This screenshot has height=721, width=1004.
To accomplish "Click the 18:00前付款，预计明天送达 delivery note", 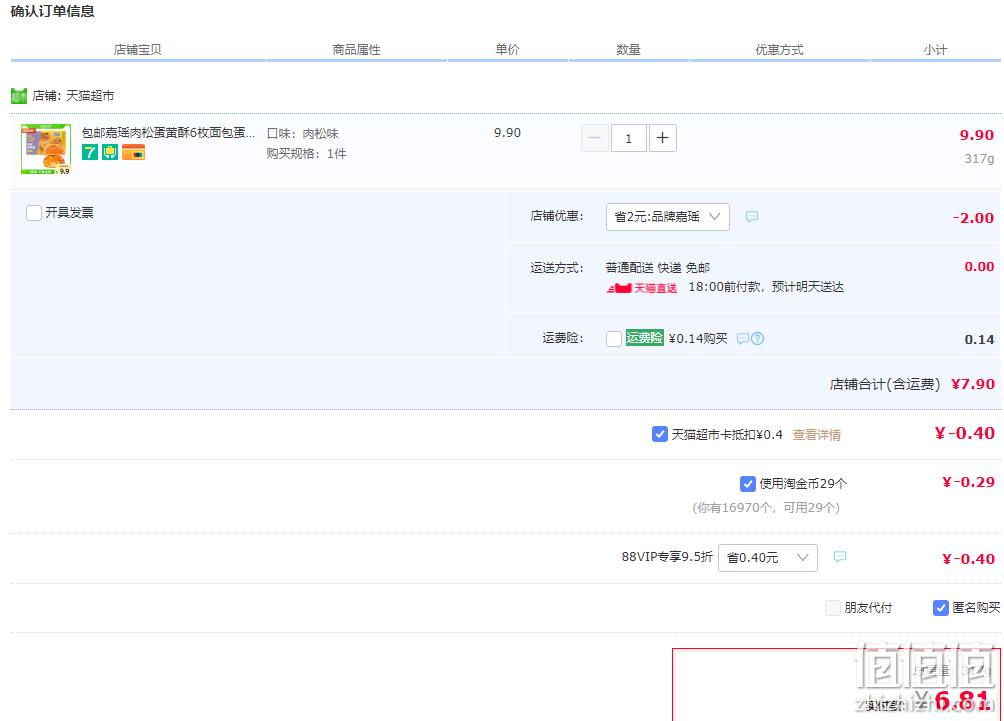I will (766, 287).
